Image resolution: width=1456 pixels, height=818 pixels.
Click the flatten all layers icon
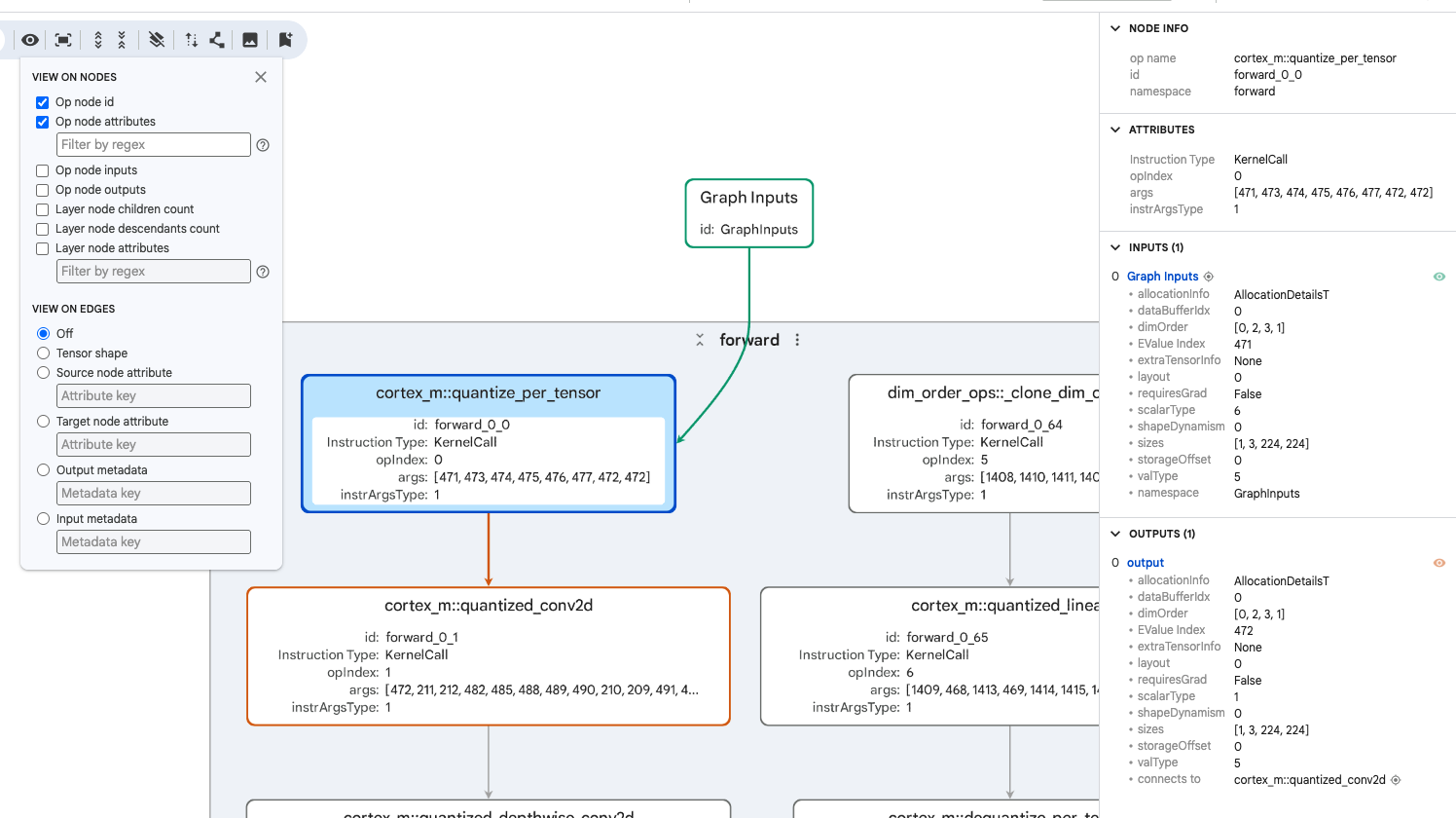(x=157, y=40)
